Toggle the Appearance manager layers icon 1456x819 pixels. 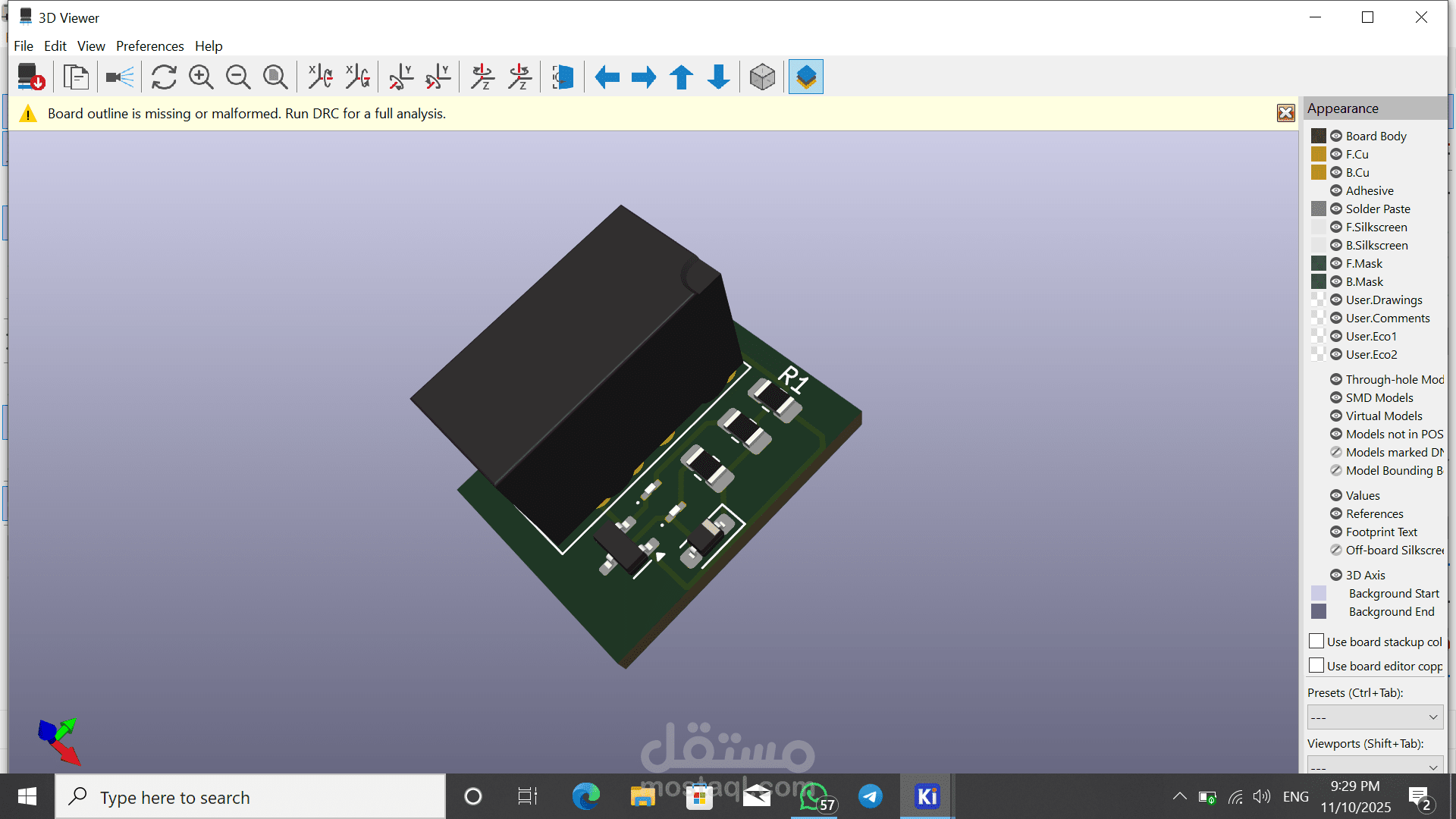(x=805, y=77)
